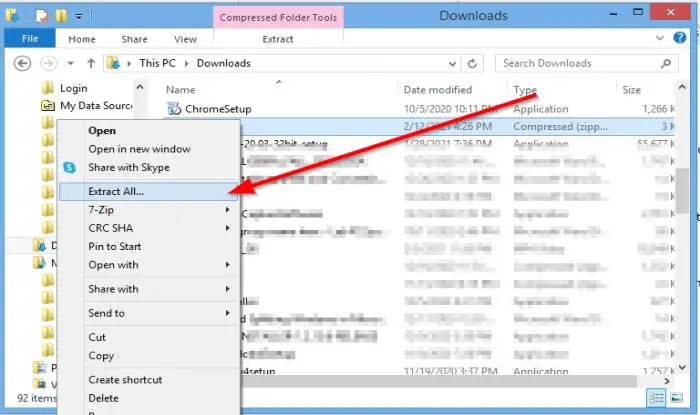Image resolution: width=700 pixels, height=415 pixels.
Task: Open the recent locations dropdown arrow
Action: click(71, 63)
